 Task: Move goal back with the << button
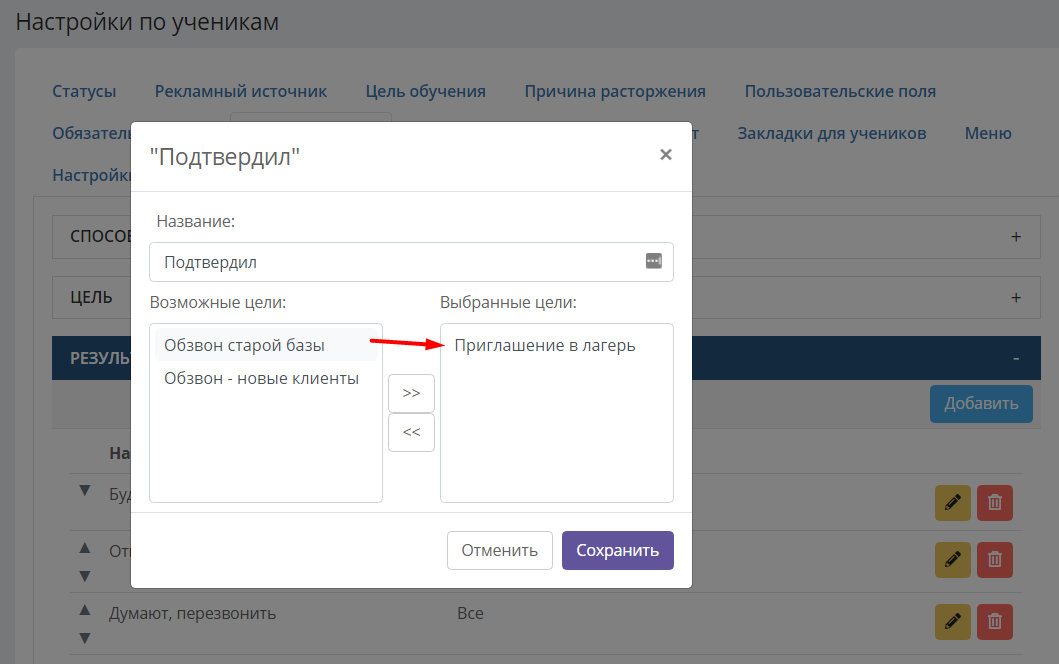pos(411,432)
